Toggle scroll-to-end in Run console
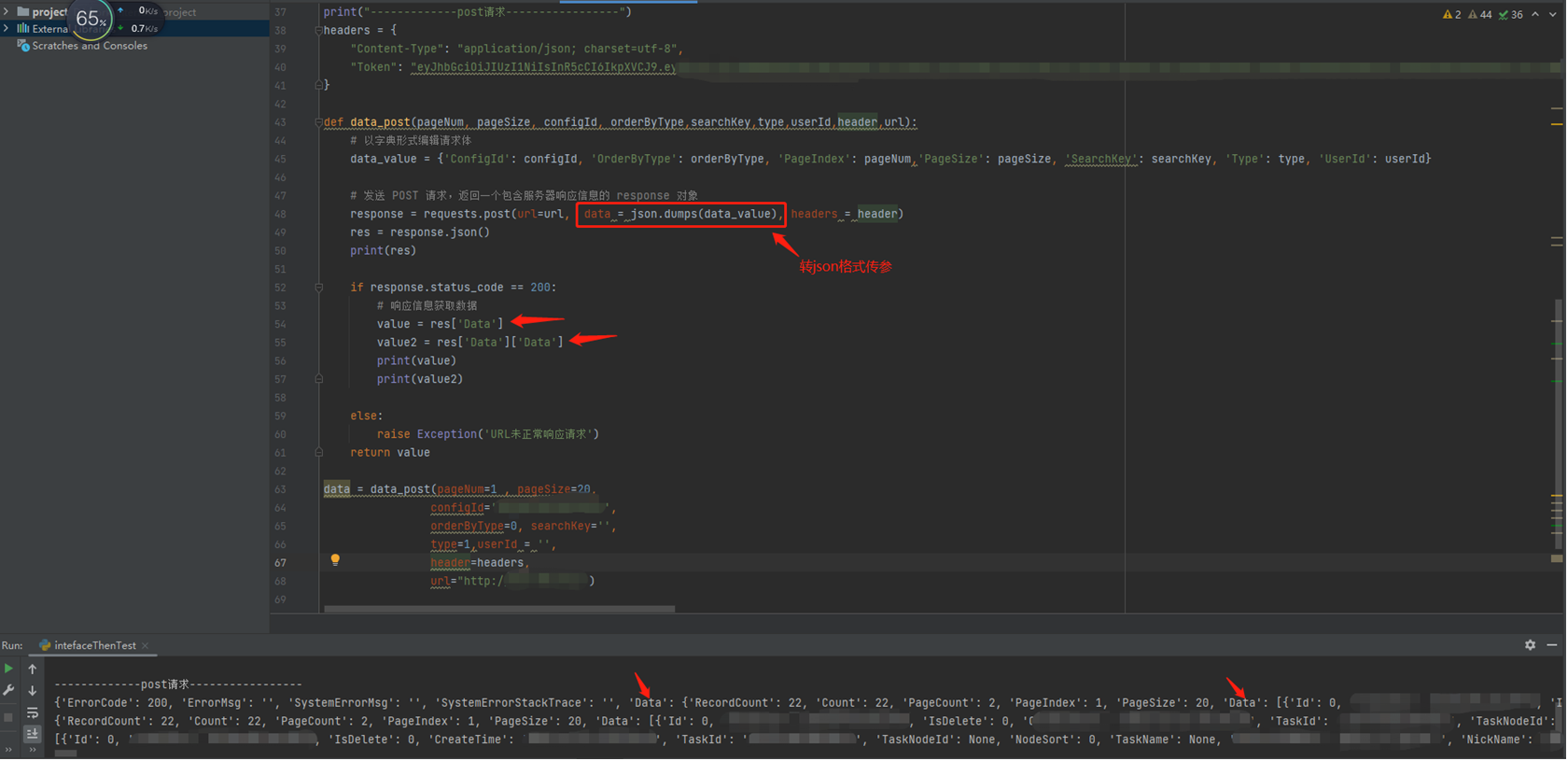This screenshot has height=761, width=1568. pos(33,735)
